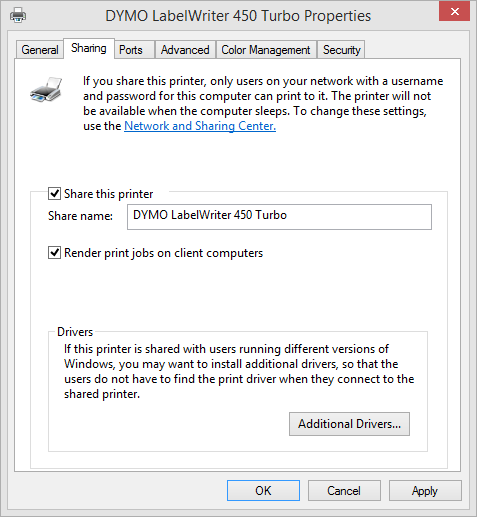This screenshot has width=477, height=517.
Task: Select the Sharing tab
Action: pos(89,48)
